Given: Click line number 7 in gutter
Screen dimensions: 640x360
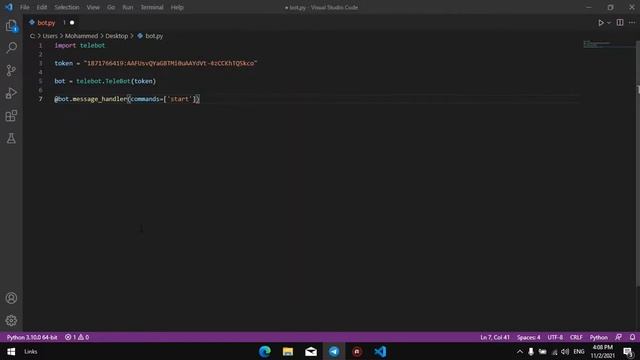Looking at the screenshot, I should (x=40, y=99).
